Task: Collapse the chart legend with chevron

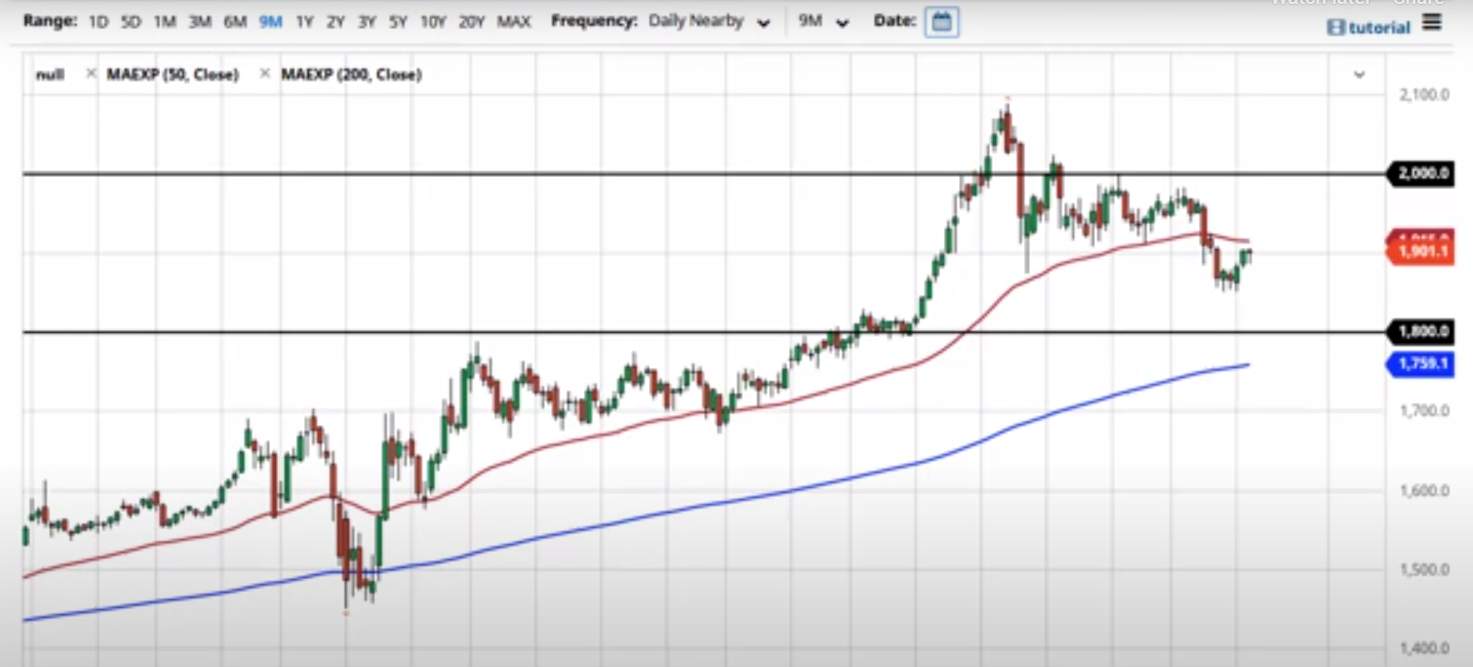Action: tap(1359, 75)
